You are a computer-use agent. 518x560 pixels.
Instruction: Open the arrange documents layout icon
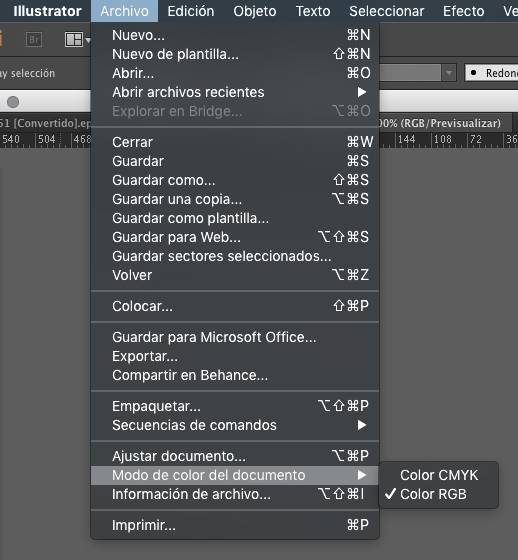pyautogui.click(x=74, y=39)
